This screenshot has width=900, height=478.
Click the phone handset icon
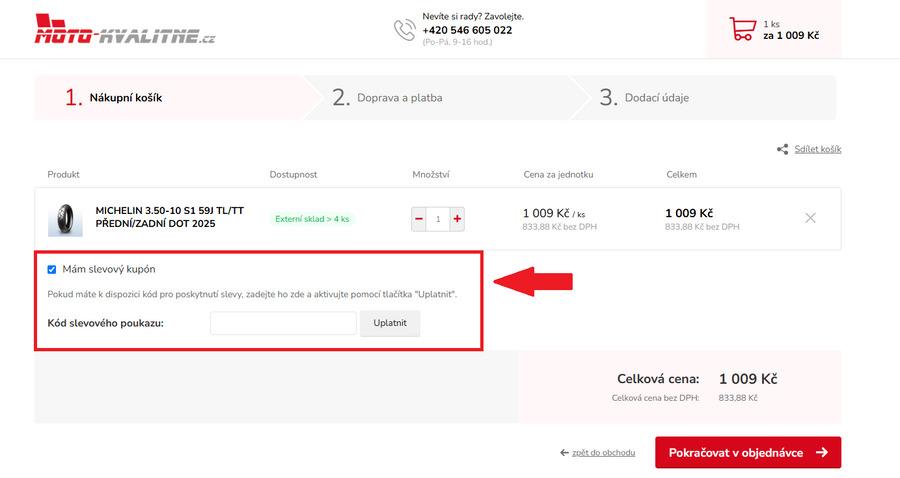tap(404, 30)
